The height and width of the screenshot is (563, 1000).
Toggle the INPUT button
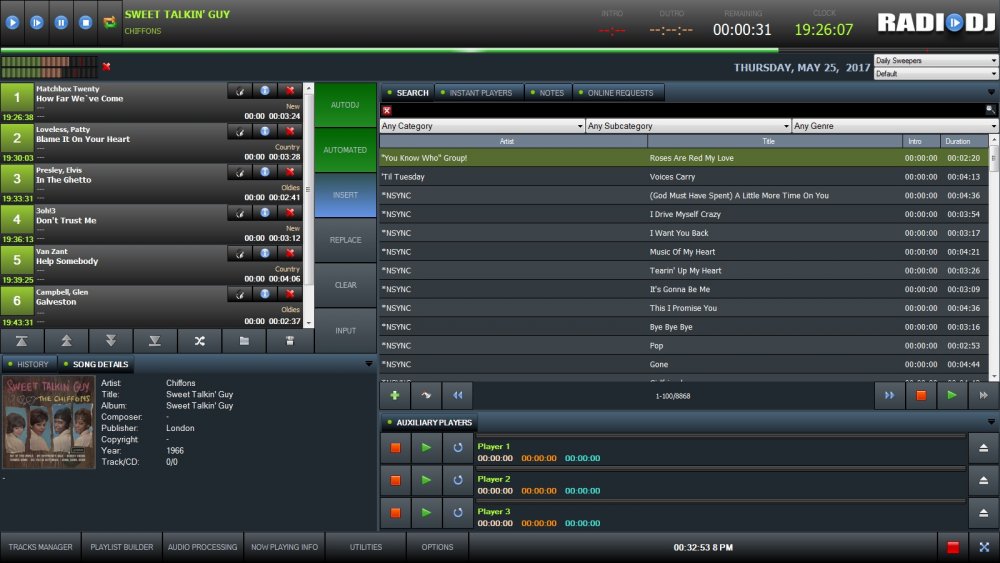345,330
